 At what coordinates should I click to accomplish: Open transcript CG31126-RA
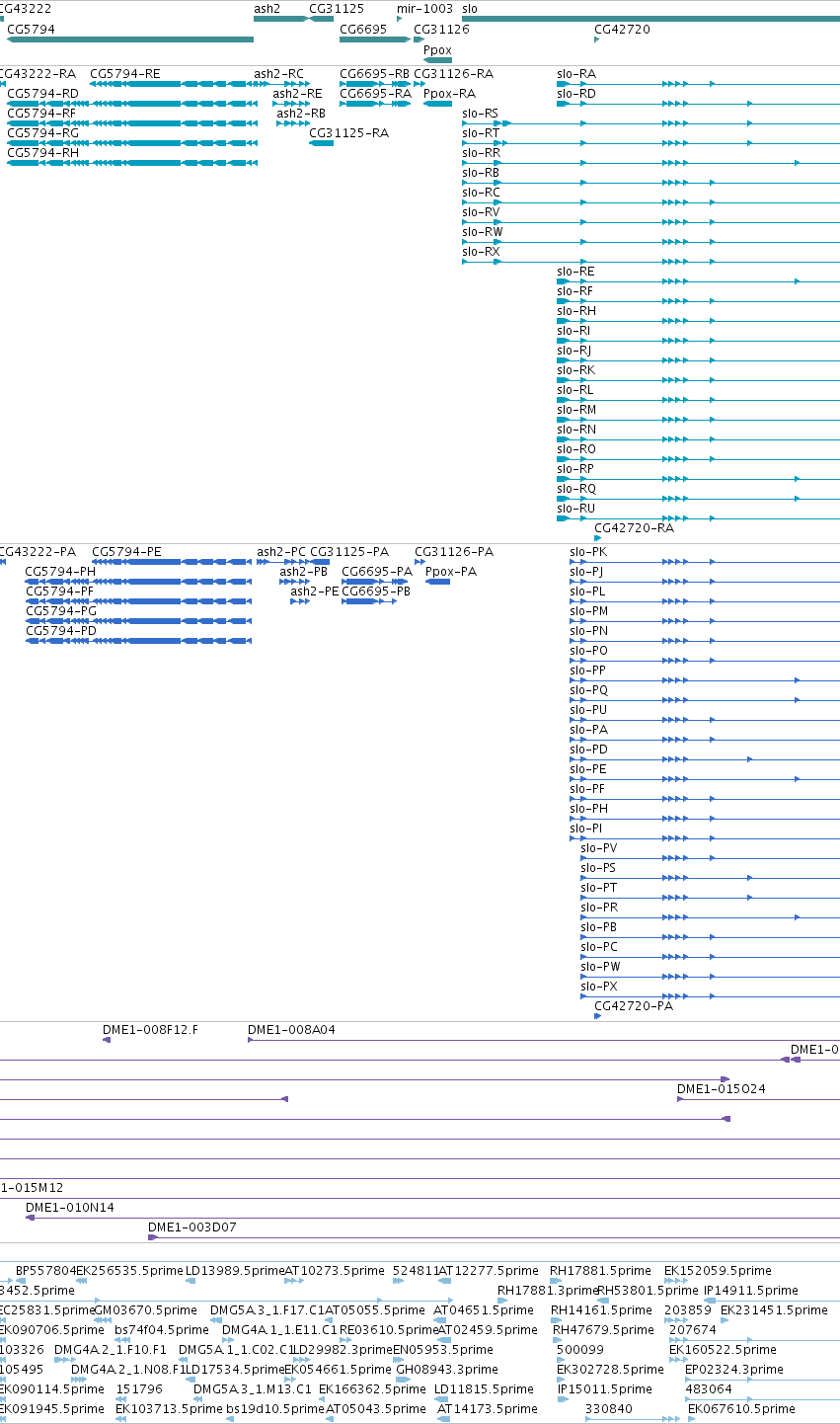click(x=453, y=74)
